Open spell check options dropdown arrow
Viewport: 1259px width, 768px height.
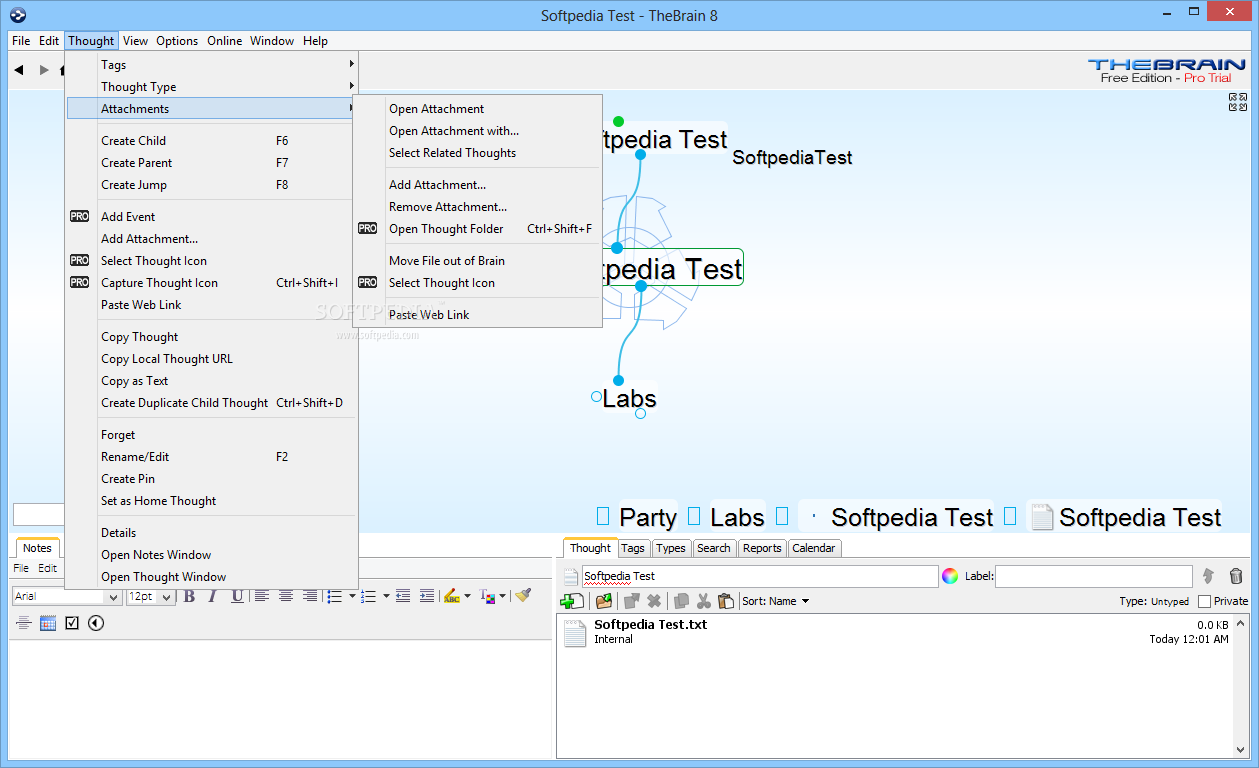(467, 597)
